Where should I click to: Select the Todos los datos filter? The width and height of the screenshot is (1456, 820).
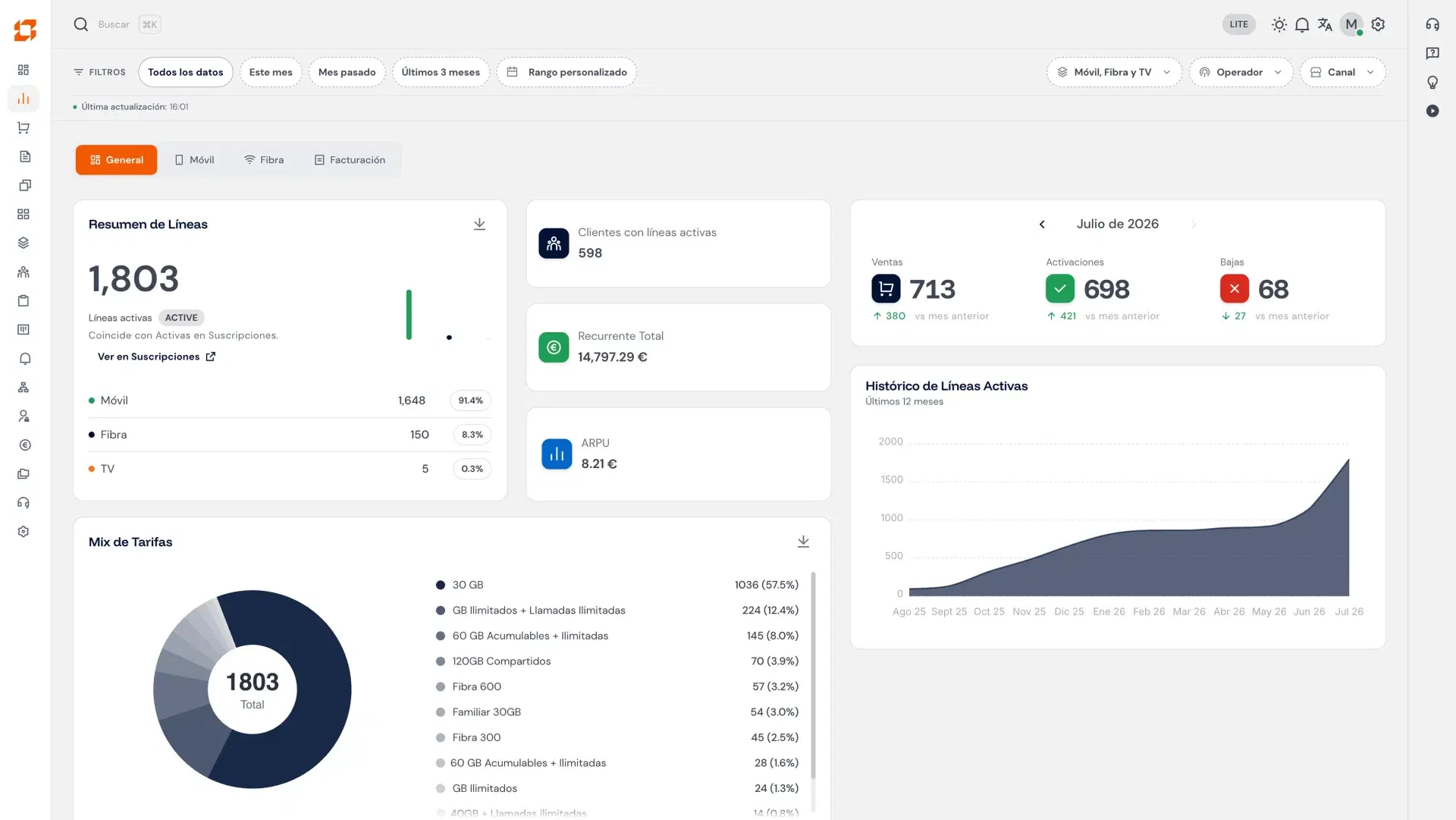coord(186,72)
